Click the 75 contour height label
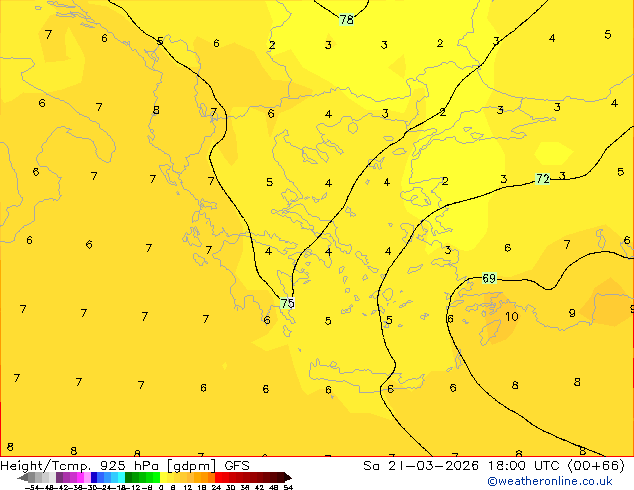634x490 pixels. point(287,303)
